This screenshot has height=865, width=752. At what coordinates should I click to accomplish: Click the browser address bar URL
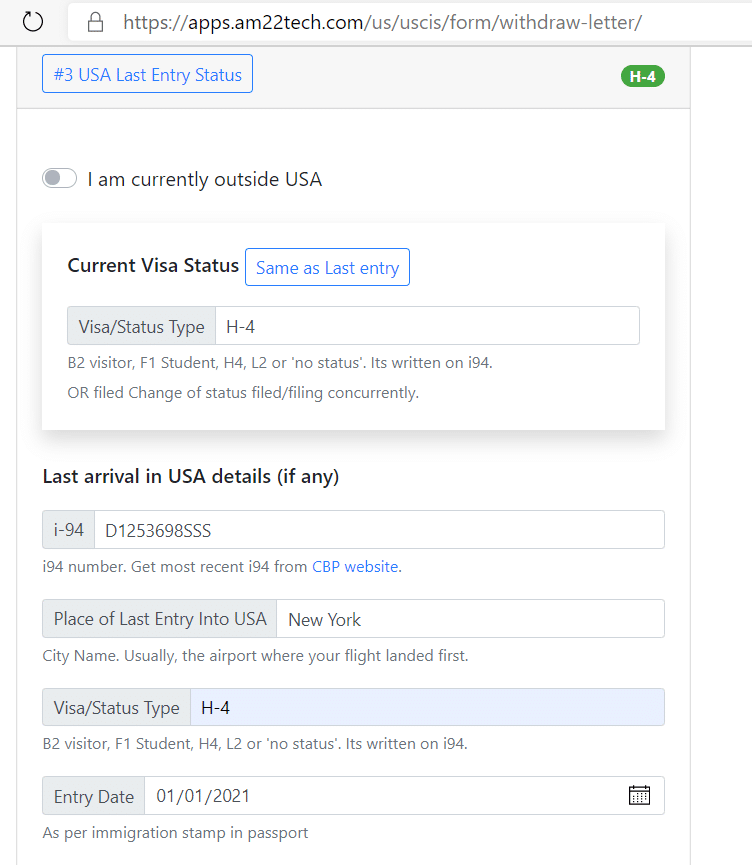coord(382,22)
